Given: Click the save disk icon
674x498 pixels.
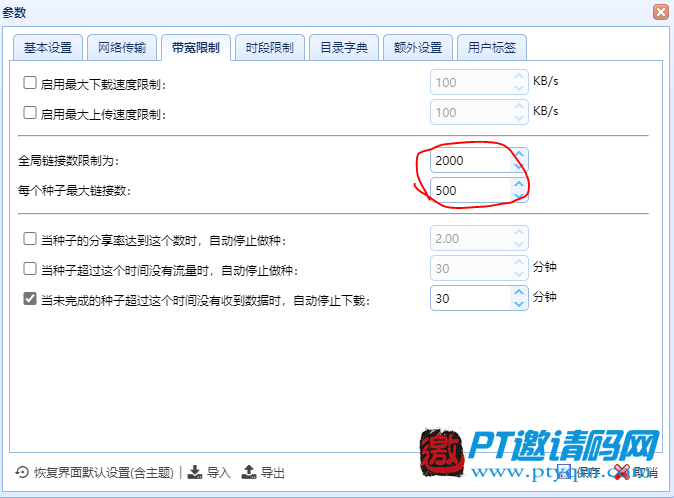Looking at the screenshot, I should (x=564, y=472).
